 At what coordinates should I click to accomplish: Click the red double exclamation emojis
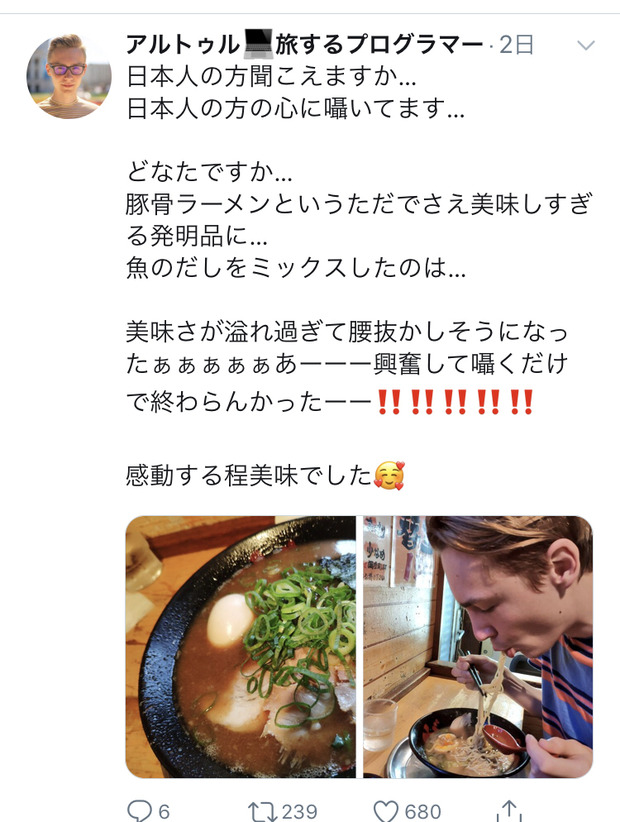click(x=455, y=402)
